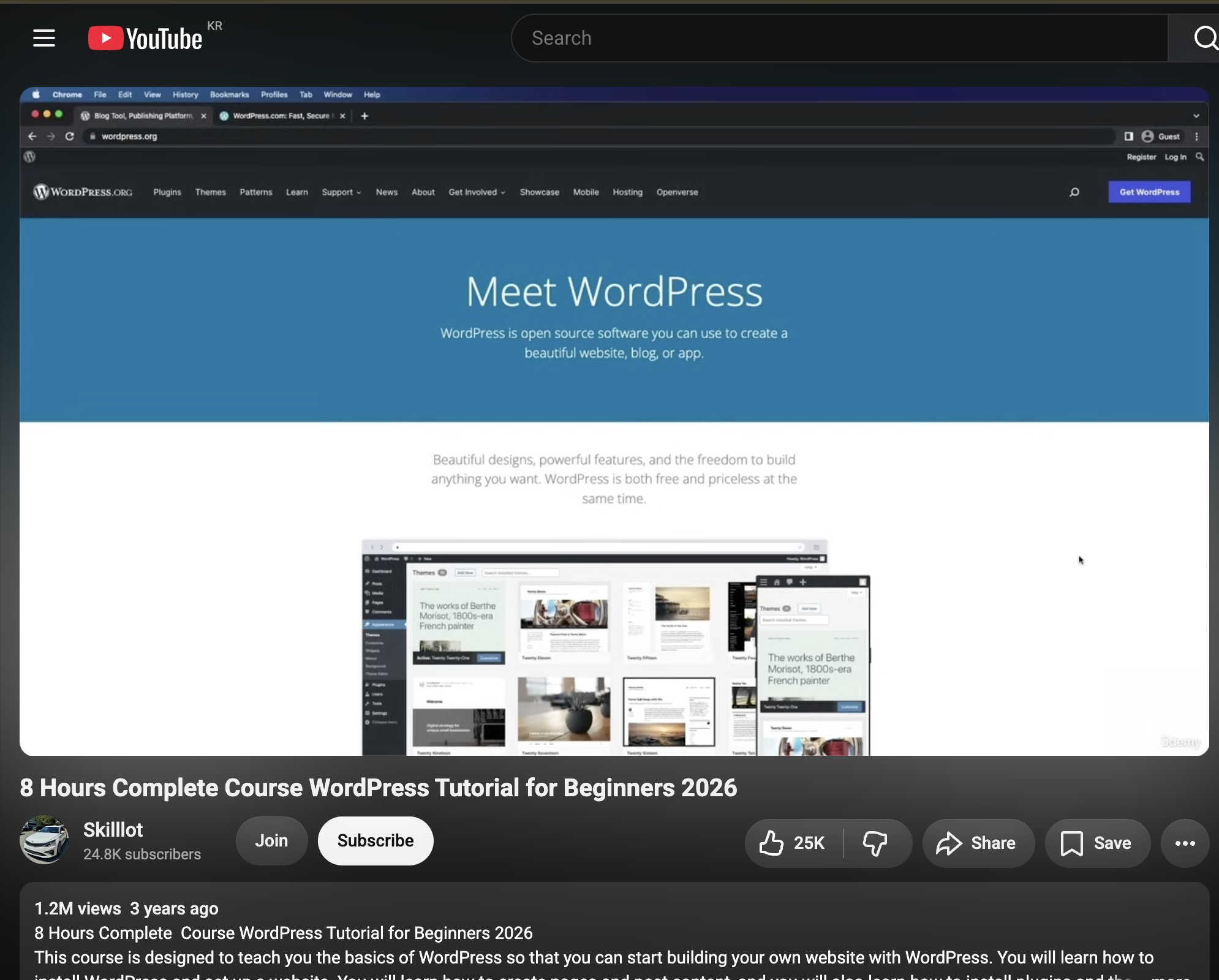This screenshot has height=980, width=1219.
Task: Open the Chrome three-dot menu
Action: [x=1196, y=137]
